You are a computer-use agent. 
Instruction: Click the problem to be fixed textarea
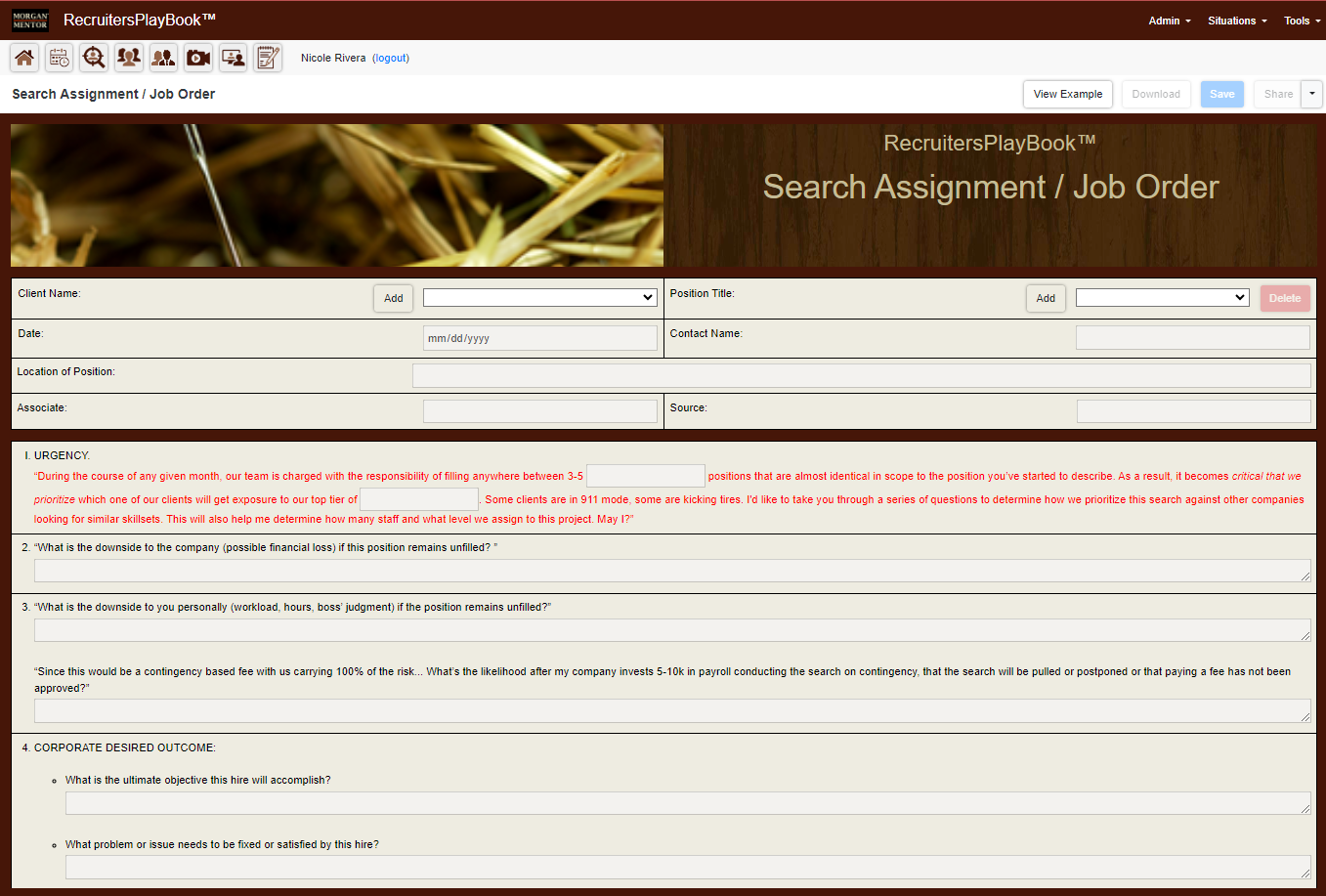tap(688, 868)
